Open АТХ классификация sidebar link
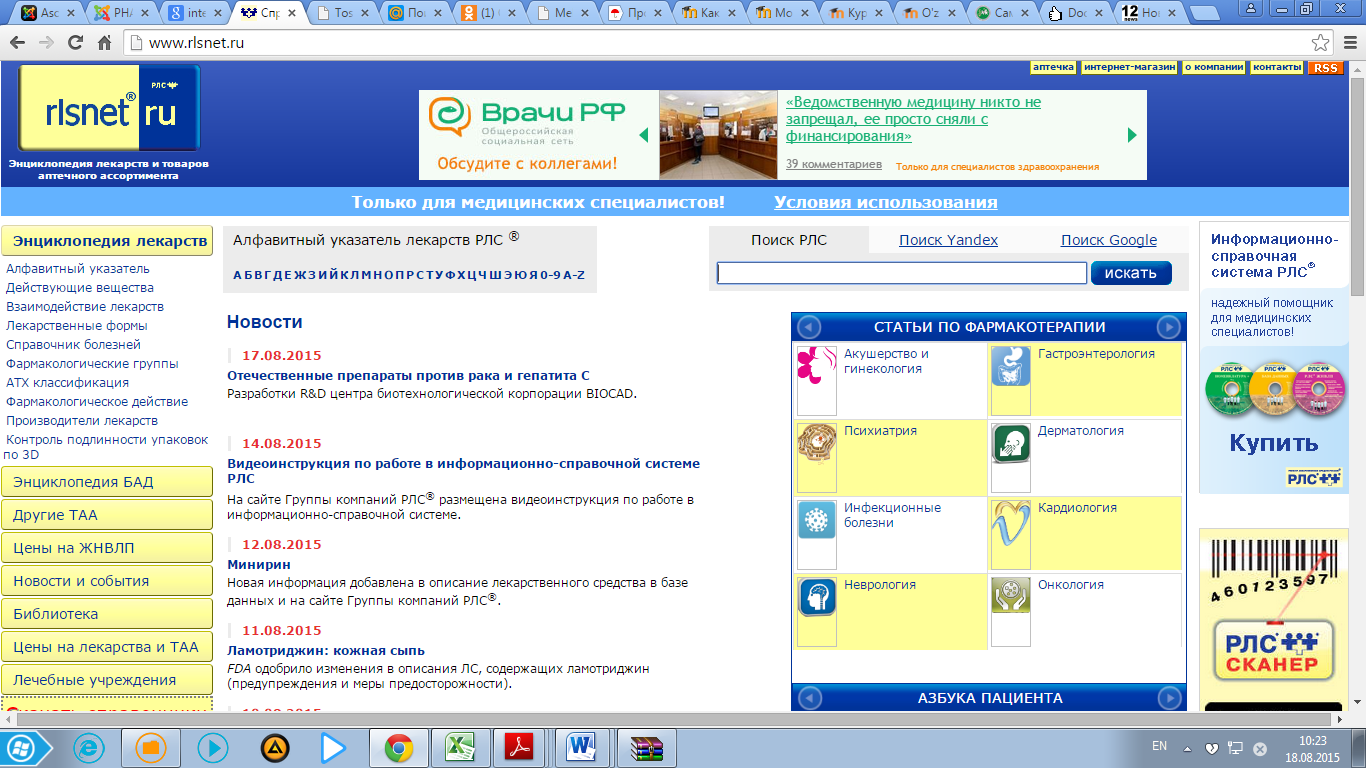 coord(67,383)
